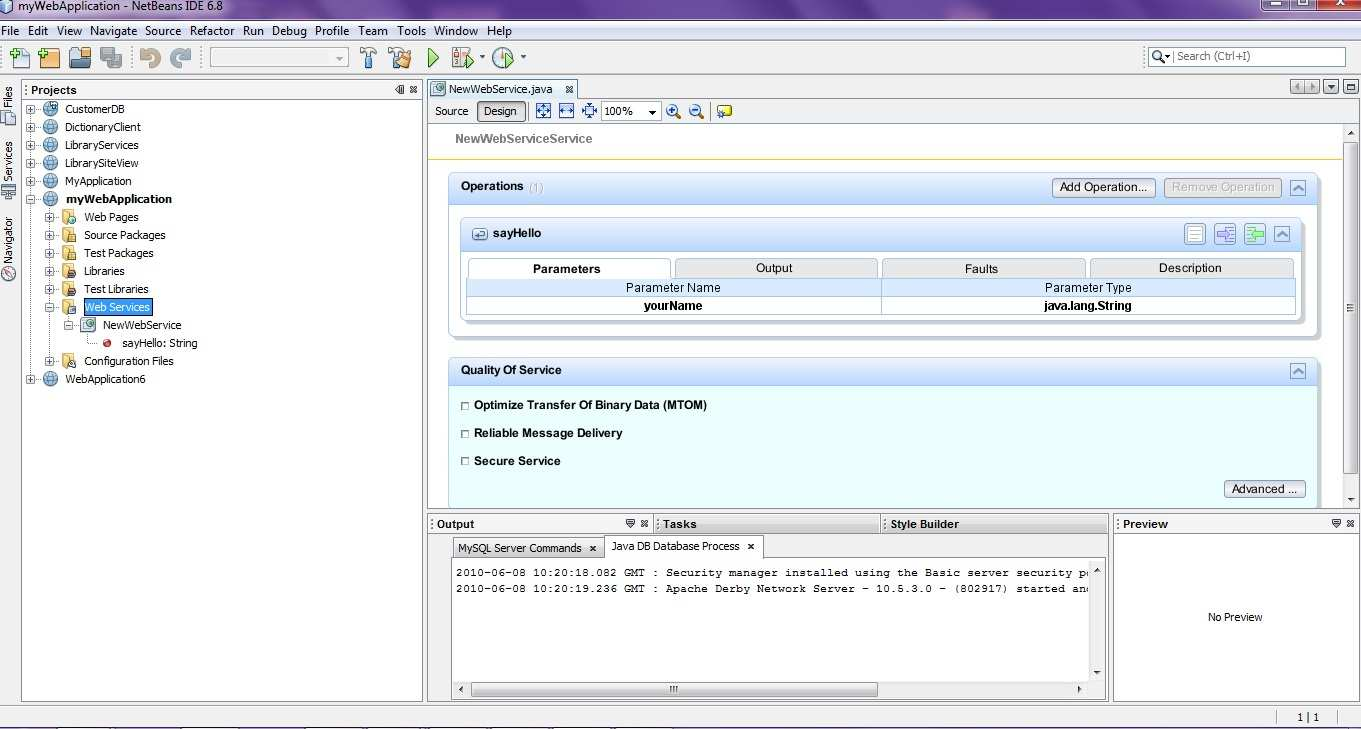Switch to Design view toggle
This screenshot has height=729, width=1361.
[501, 111]
